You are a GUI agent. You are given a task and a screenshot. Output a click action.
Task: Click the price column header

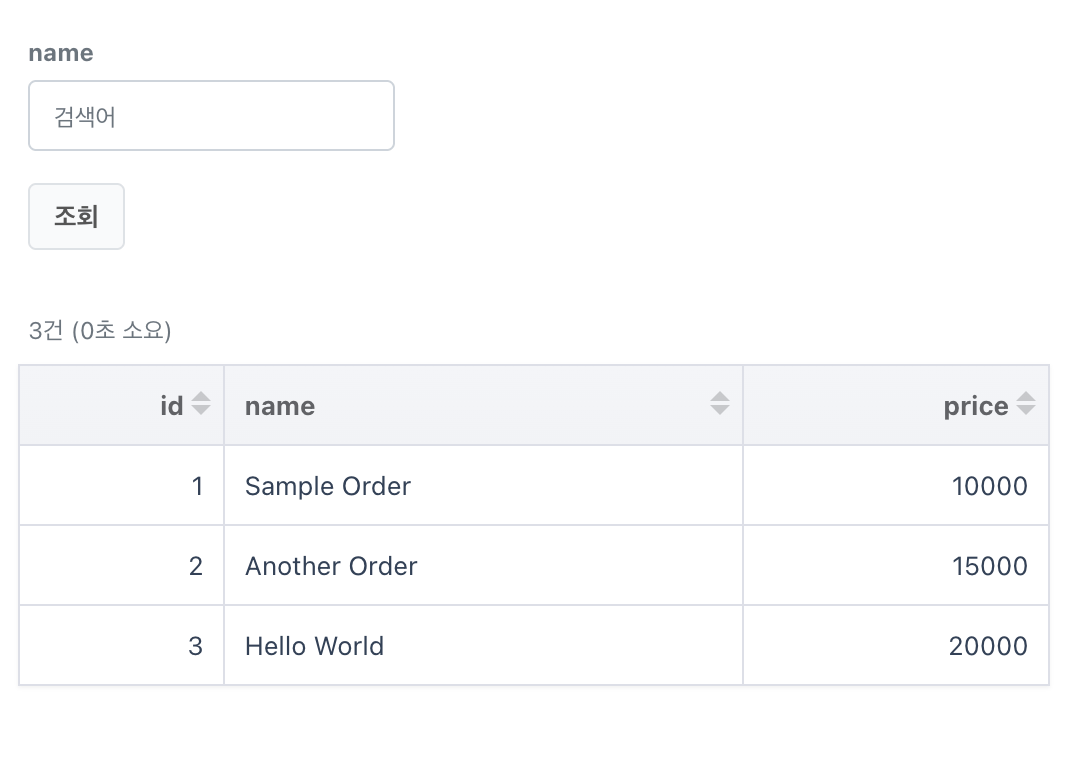pyautogui.click(x=975, y=406)
